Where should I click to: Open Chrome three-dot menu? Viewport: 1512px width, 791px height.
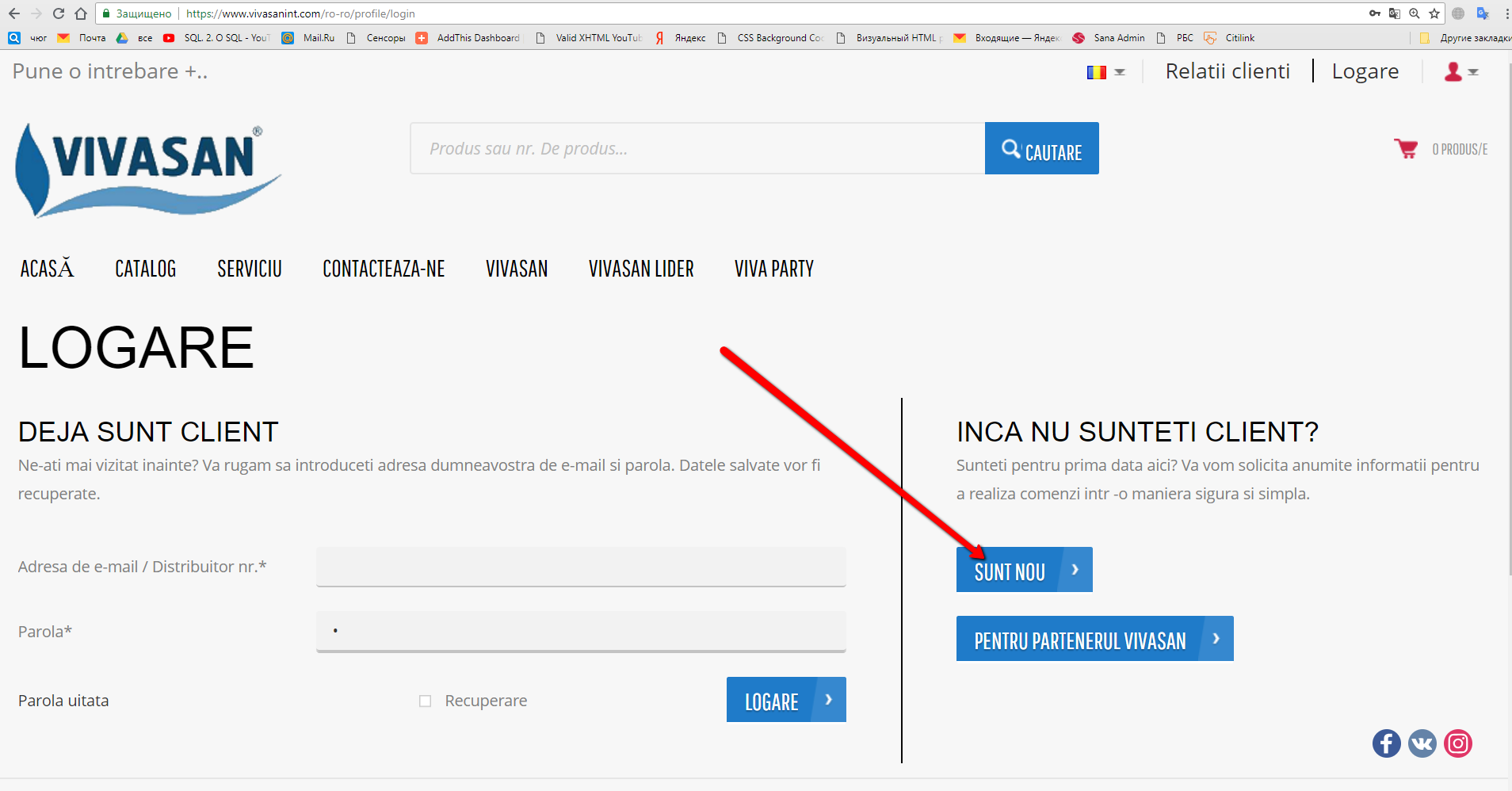[1506, 13]
